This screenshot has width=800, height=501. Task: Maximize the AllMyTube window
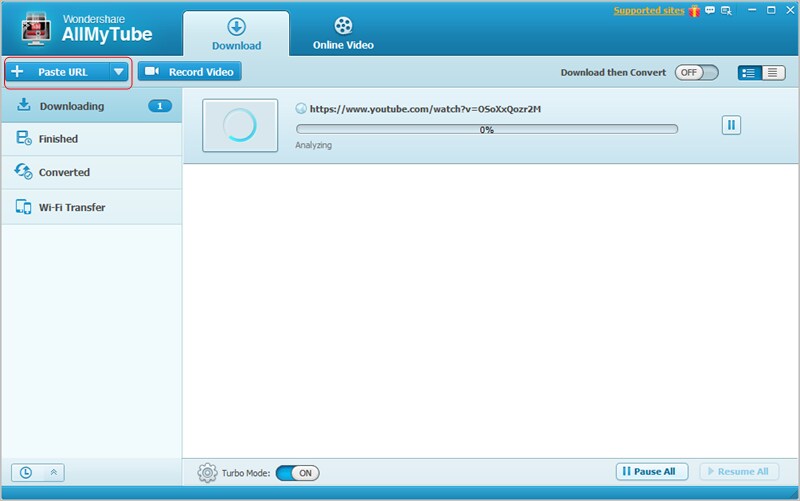point(771,10)
